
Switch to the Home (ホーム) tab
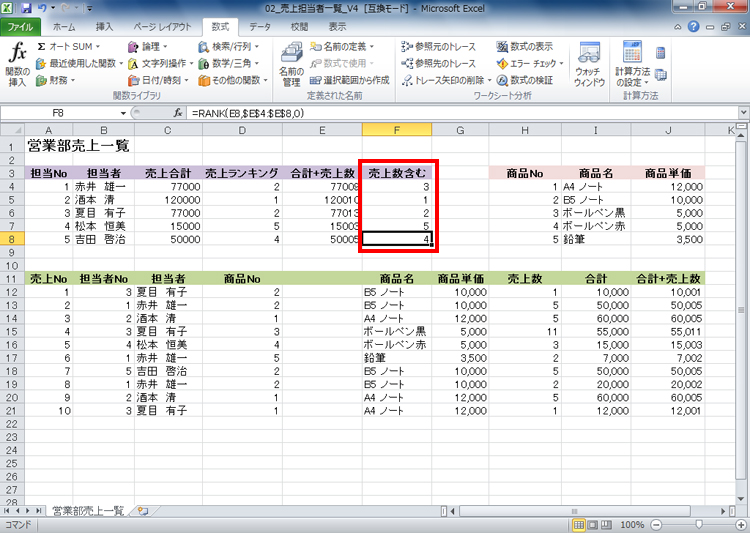tap(64, 27)
